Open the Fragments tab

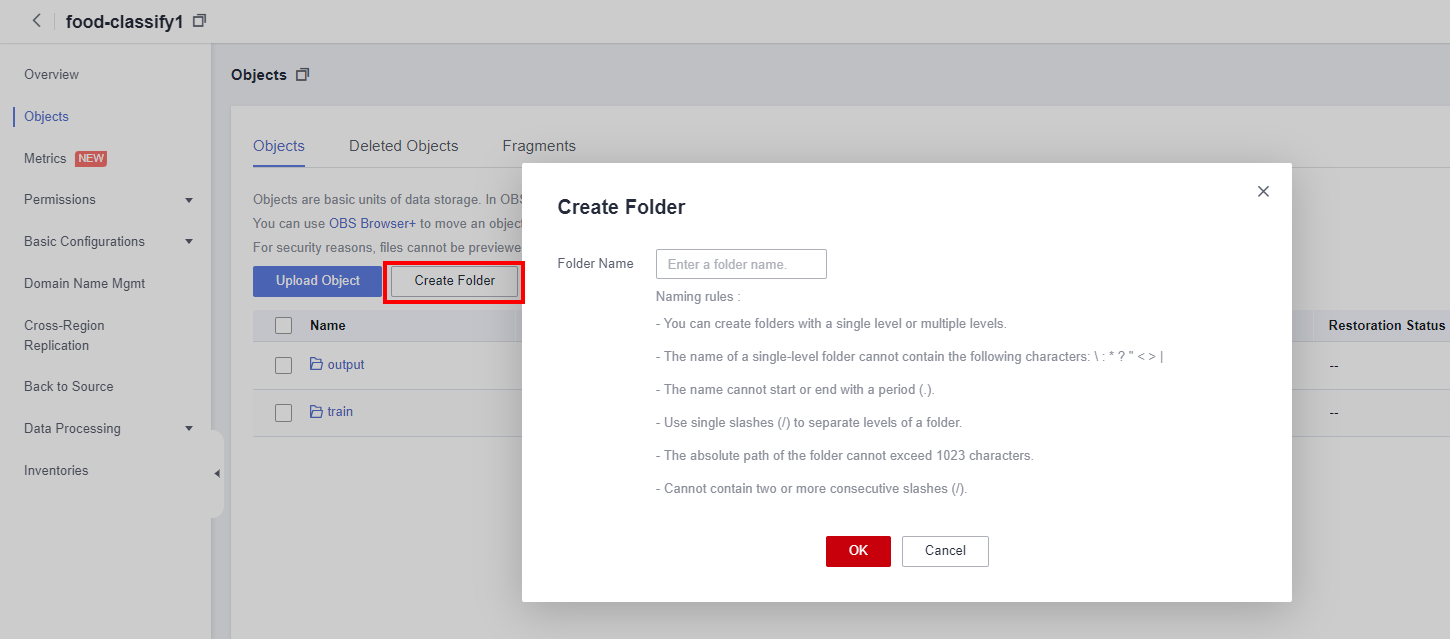pos(539,146)
